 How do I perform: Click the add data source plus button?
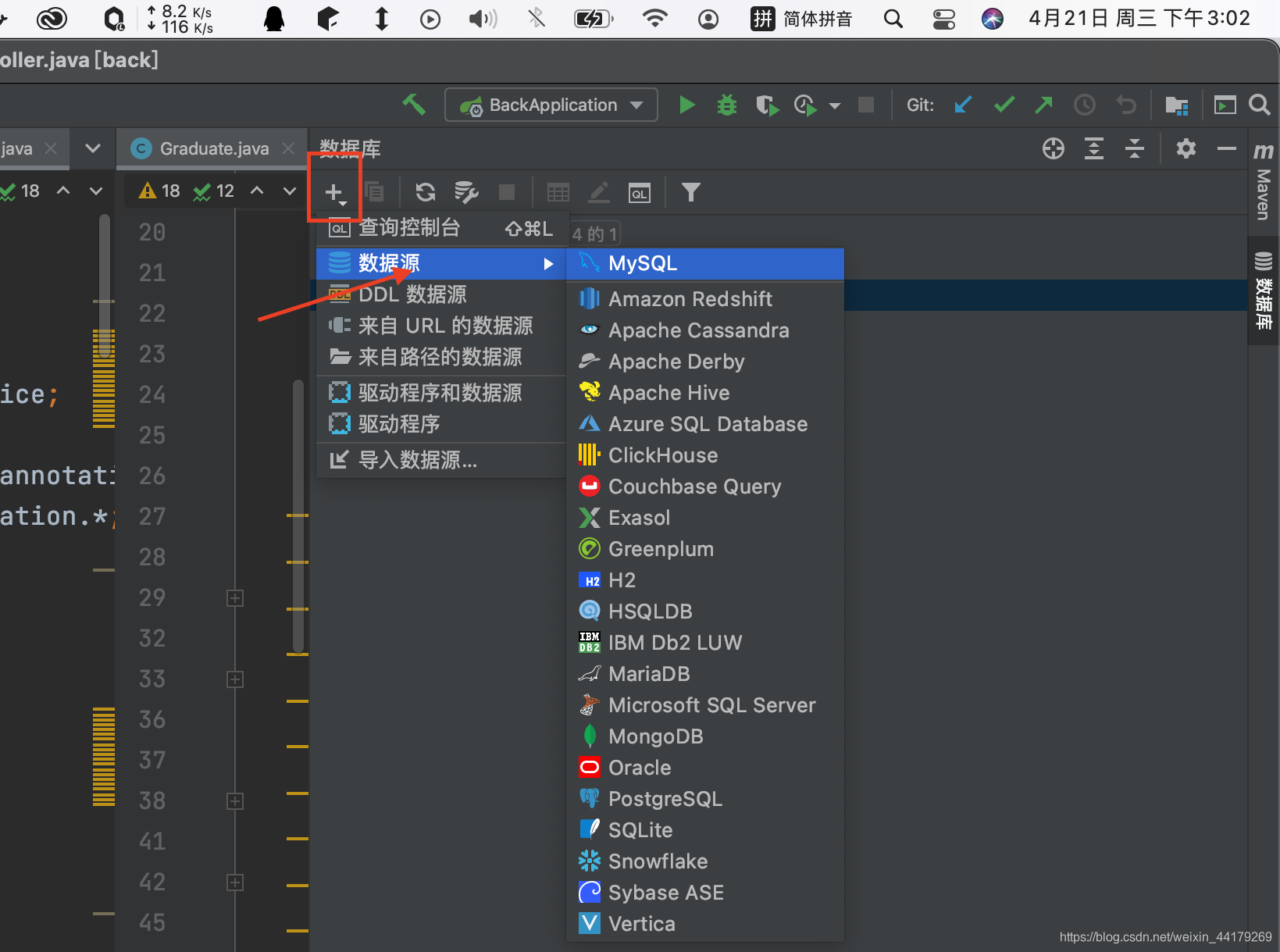(x=334, y=193)
